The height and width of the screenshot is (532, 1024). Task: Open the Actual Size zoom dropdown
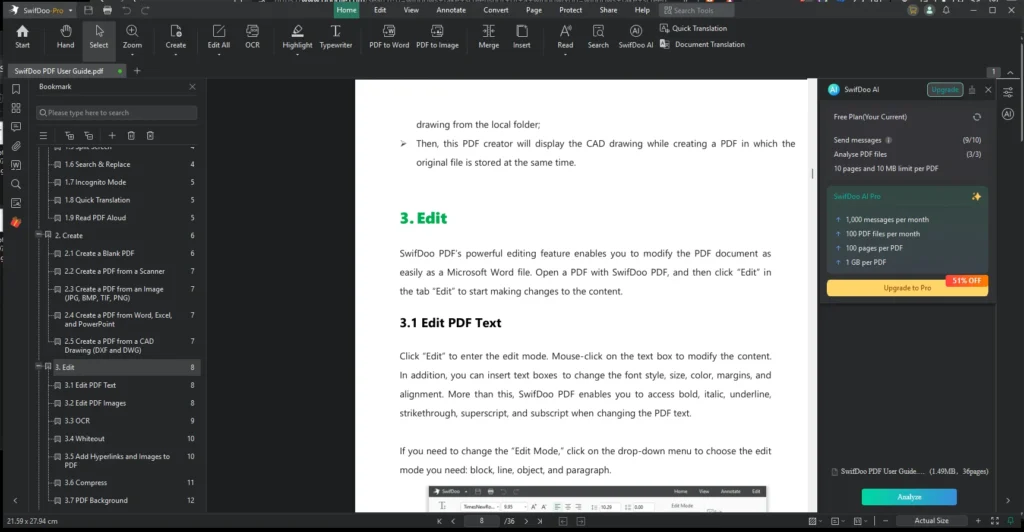pyautogui.click(x=931, y=521)
